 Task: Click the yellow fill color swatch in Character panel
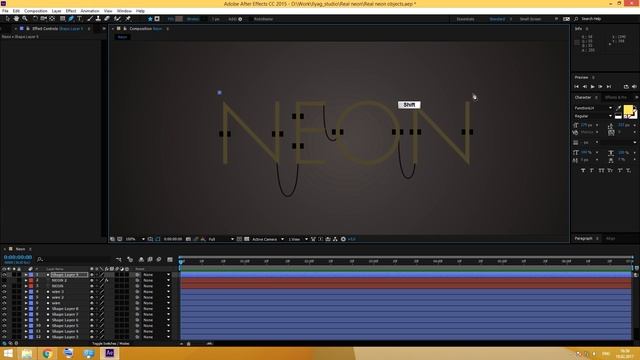(x=628, y=109)
